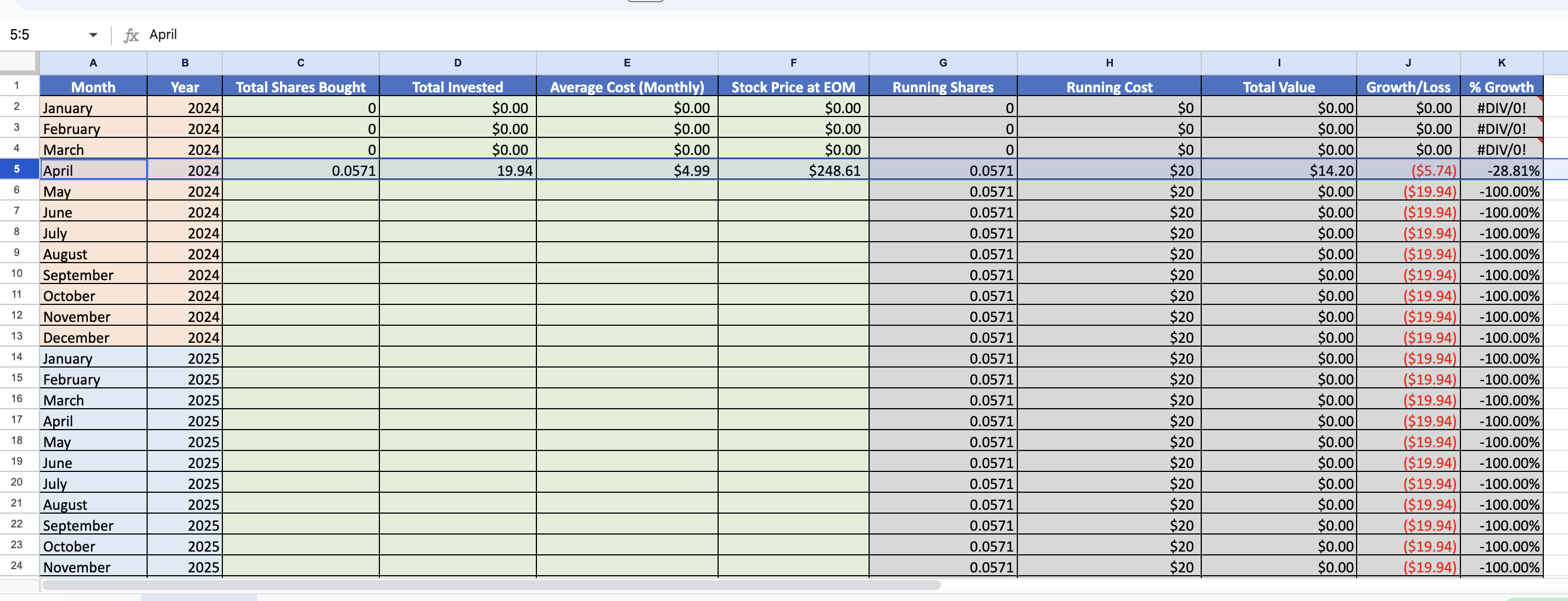Click the -28.81% growth cell
Image resolution: width=1568 pixels, height=601 pixels.
[x=1501, y=170]
